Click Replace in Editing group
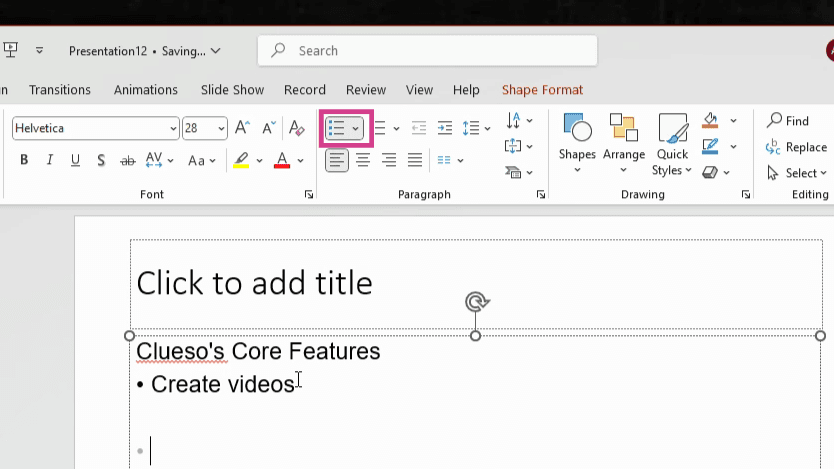This screenshot has height=469, width=834. click(796, 147)
